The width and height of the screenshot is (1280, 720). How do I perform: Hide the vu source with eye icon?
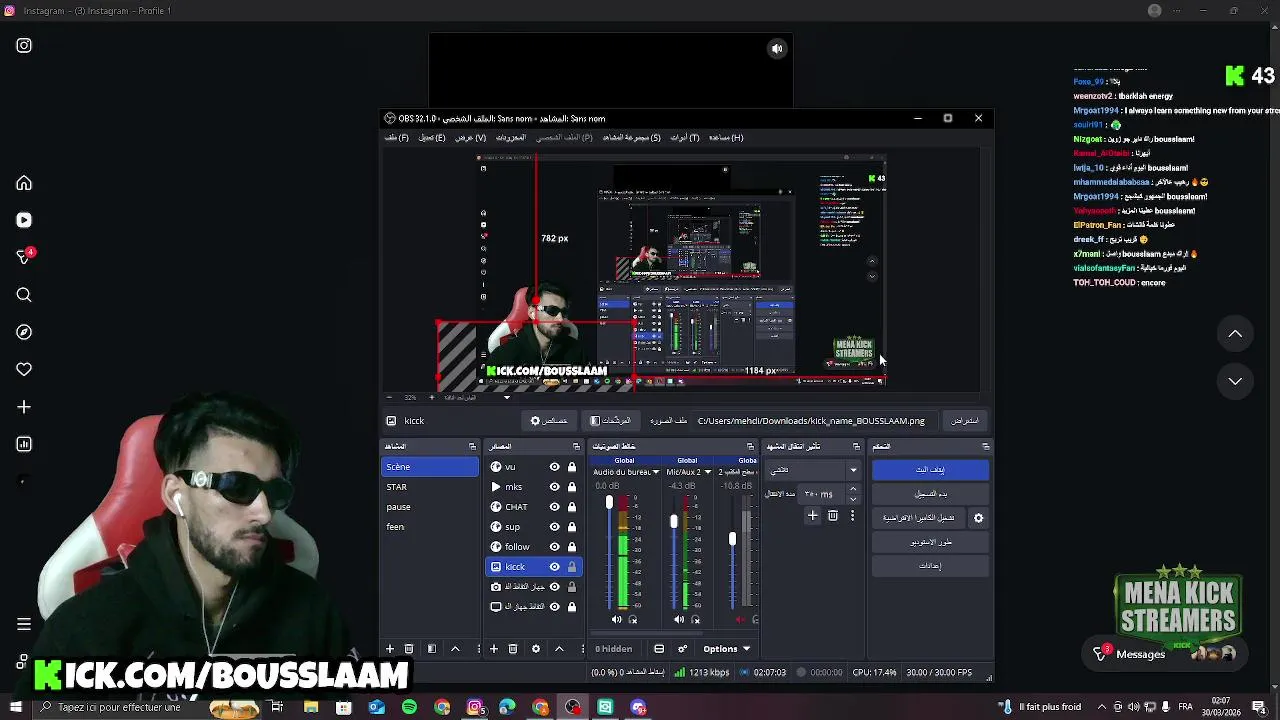pos(554,467)
